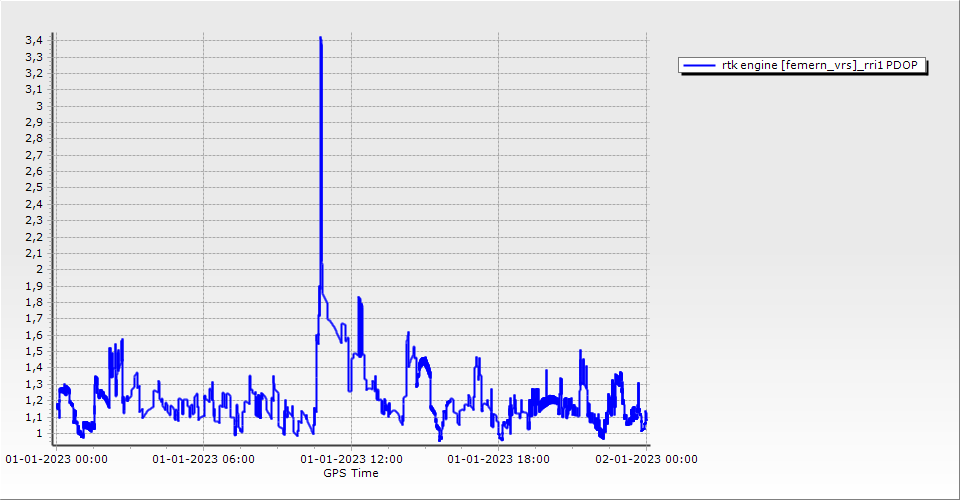Click the 1,8 y-axis tick label
The height and width of the screenshot is (500, 960).
click(x=32, y=302)
